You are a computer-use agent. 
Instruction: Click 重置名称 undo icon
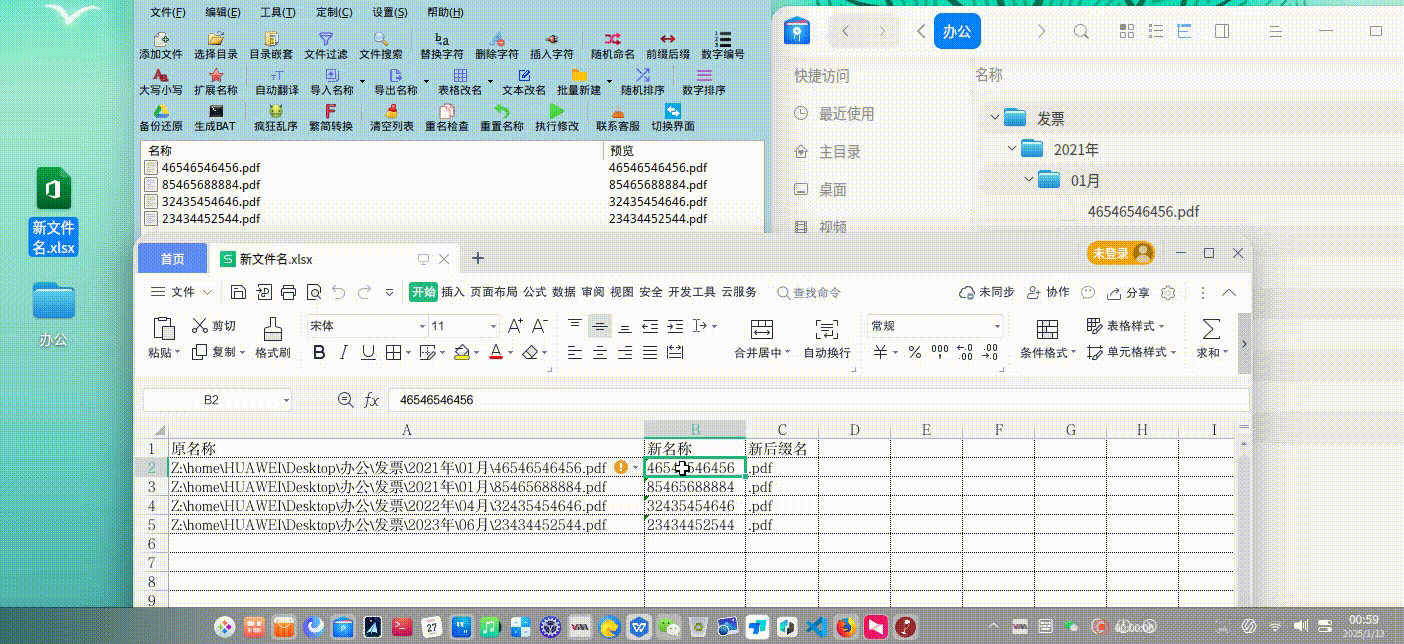(x=502, y=111)
